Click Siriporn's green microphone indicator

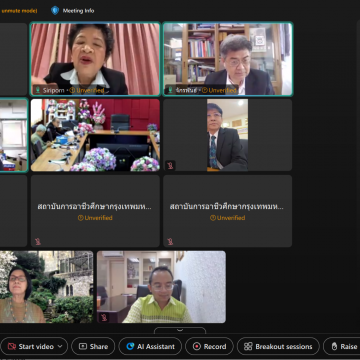click(x=38, y=90)
